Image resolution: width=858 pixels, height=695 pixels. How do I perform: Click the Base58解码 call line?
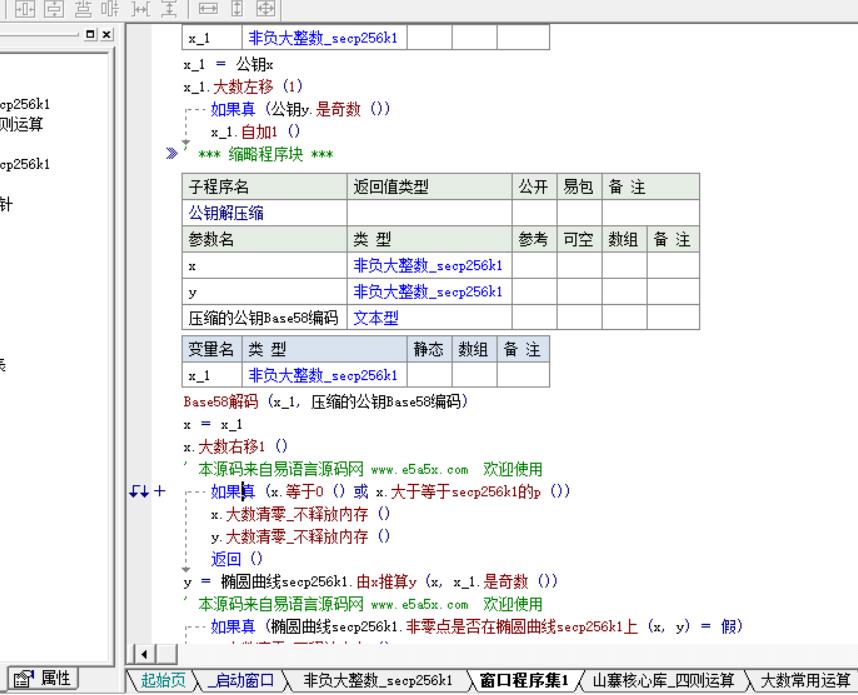pyautogui.click(x=326, y=401)
